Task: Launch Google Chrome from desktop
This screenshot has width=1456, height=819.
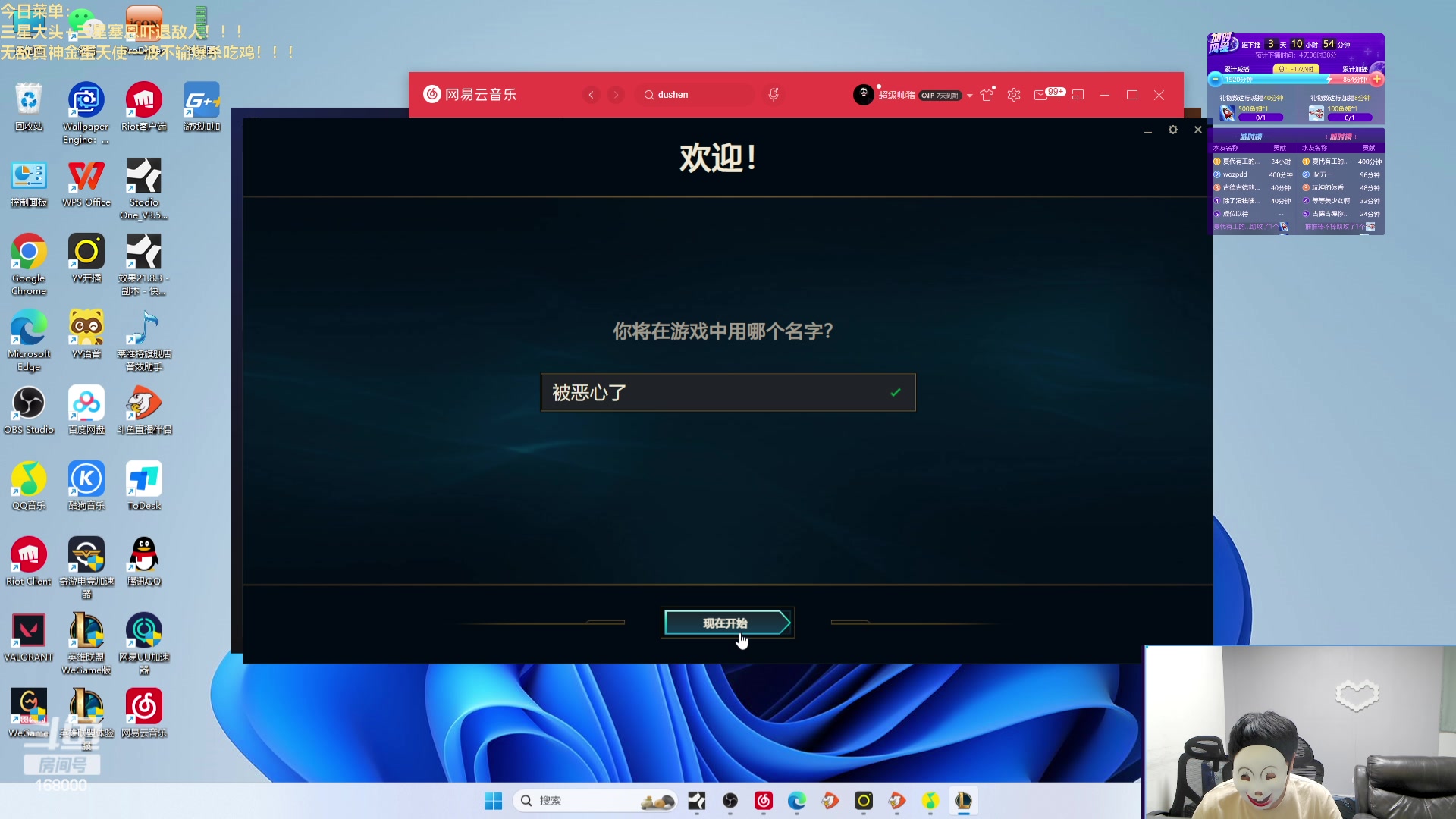Action: click(x=29, y=265)
